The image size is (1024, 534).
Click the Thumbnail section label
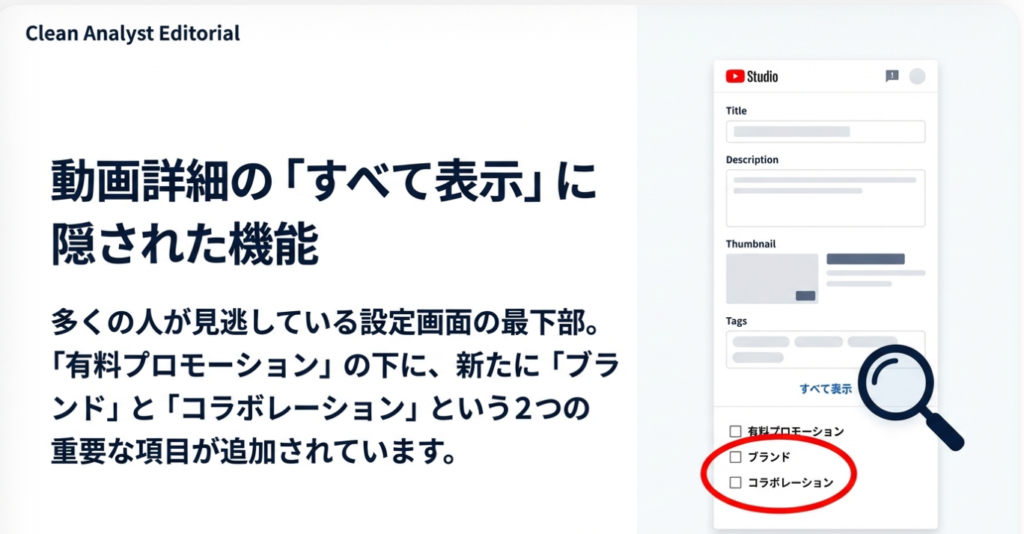click(750, 243)
